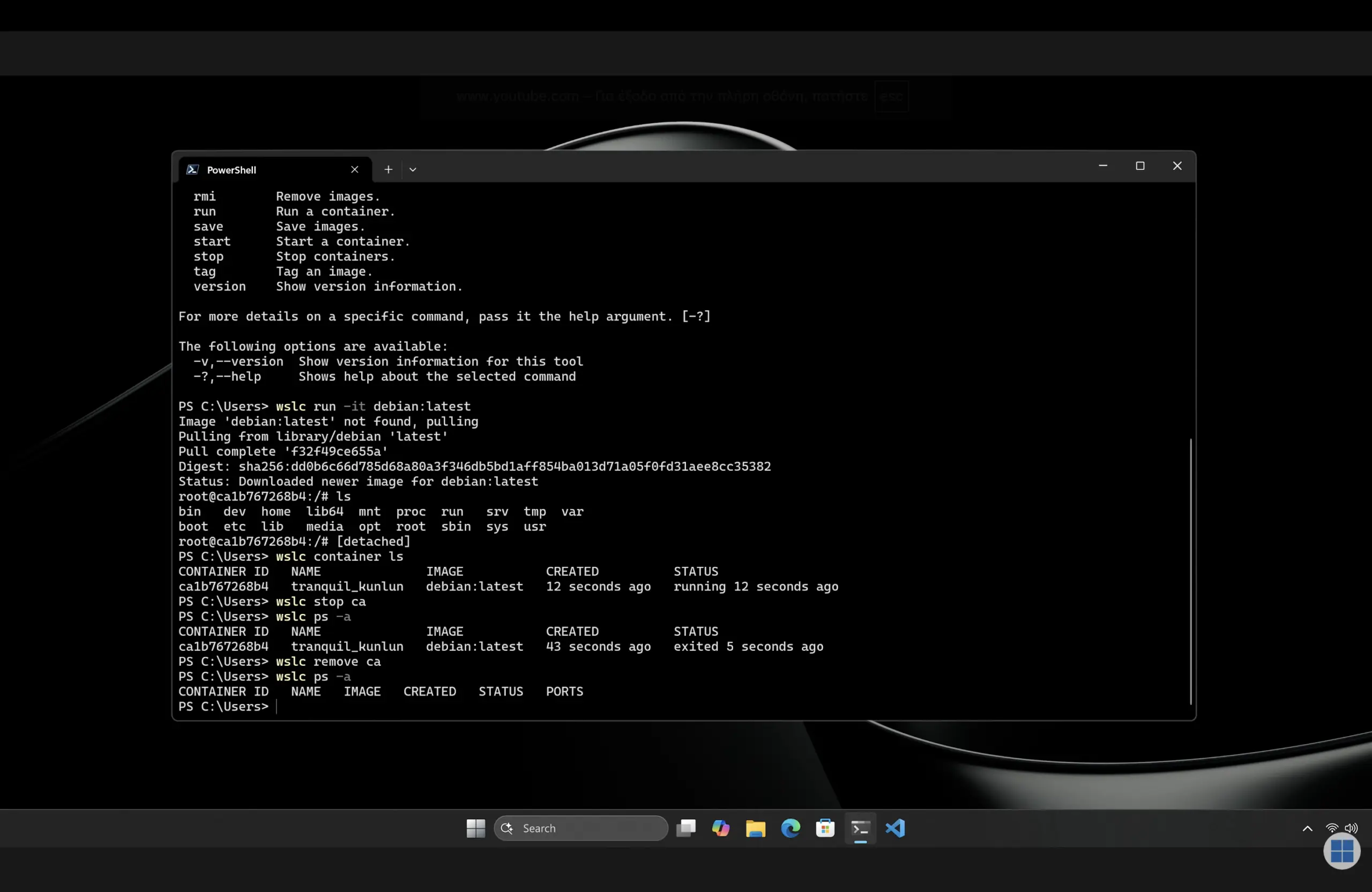Click the '[detached]' text

374,541
